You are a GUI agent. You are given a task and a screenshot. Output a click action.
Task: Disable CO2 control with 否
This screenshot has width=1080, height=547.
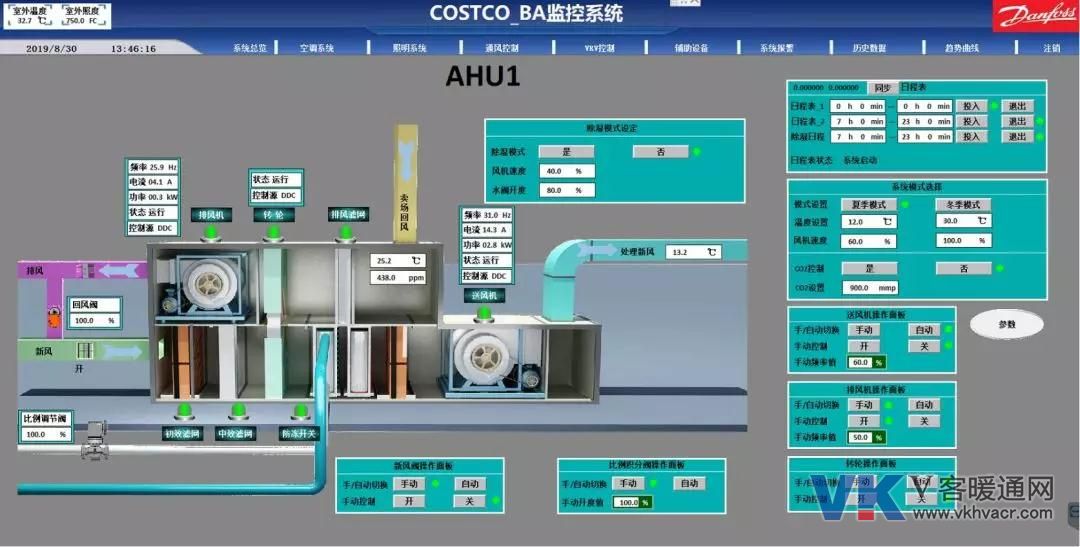tap(964, 269)
